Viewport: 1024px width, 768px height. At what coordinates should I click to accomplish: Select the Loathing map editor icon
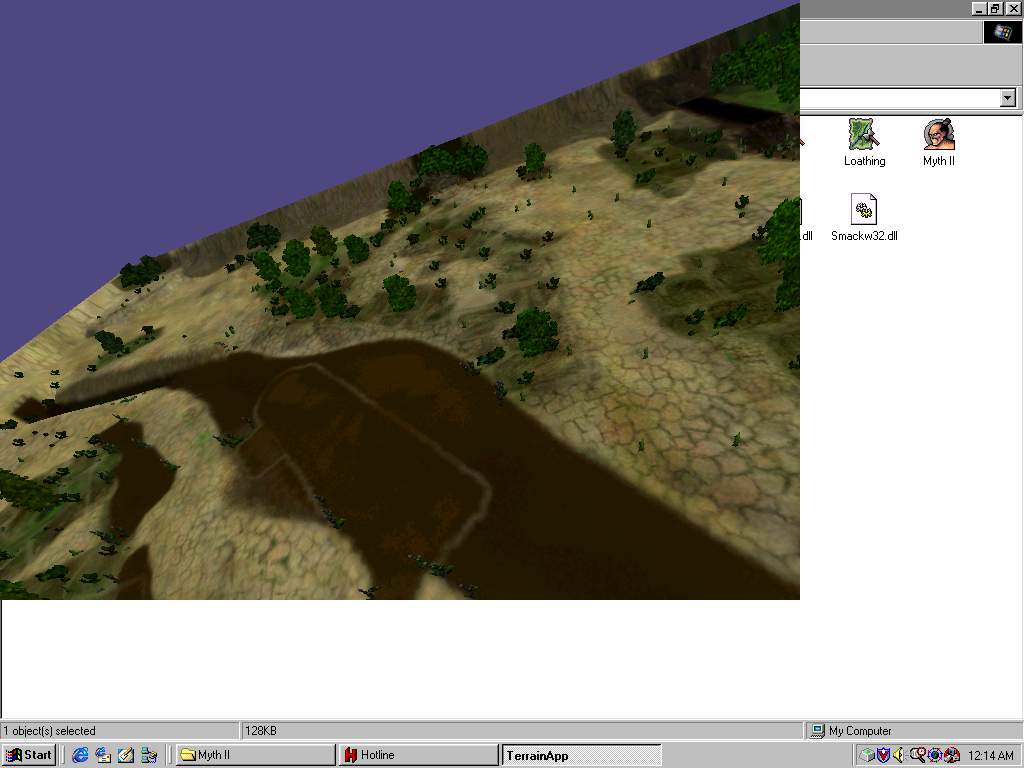point(864,142)
